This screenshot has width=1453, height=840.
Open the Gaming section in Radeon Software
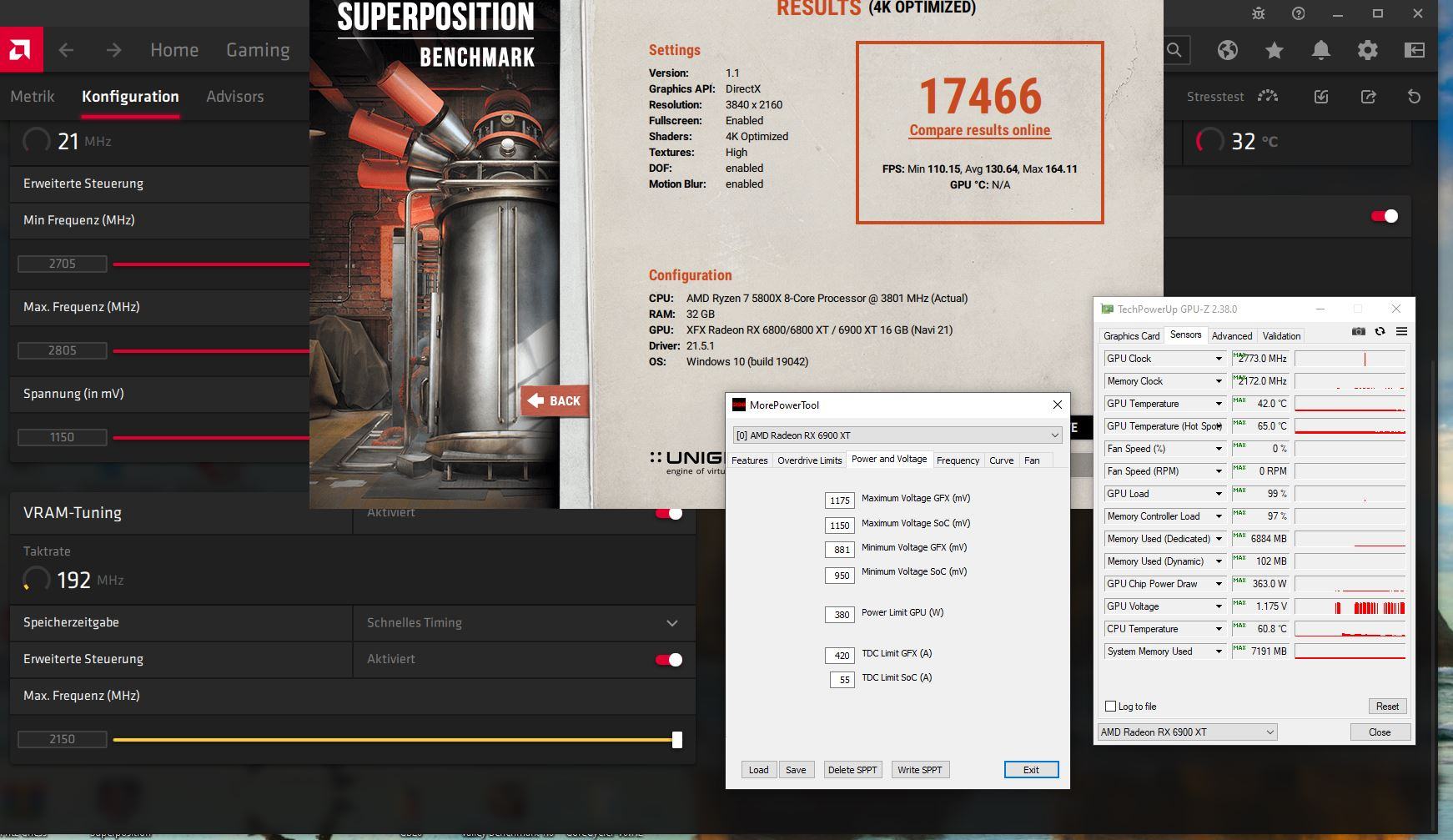258,50
